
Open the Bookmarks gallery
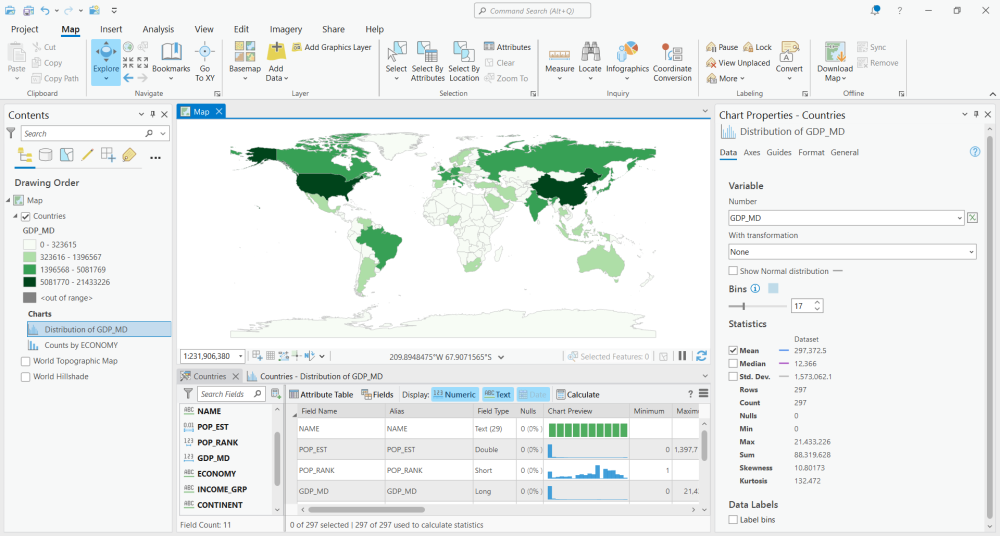[171, 62]
